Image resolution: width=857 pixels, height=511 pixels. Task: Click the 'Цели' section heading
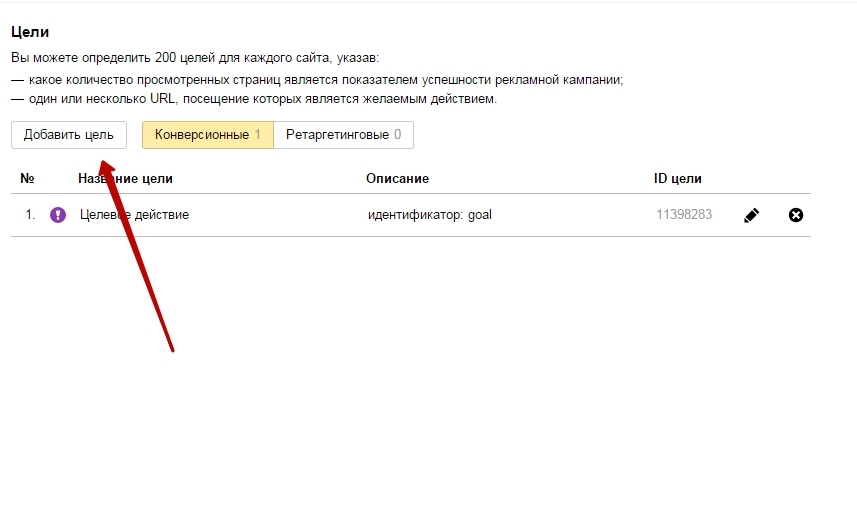(x=30, y=33)
